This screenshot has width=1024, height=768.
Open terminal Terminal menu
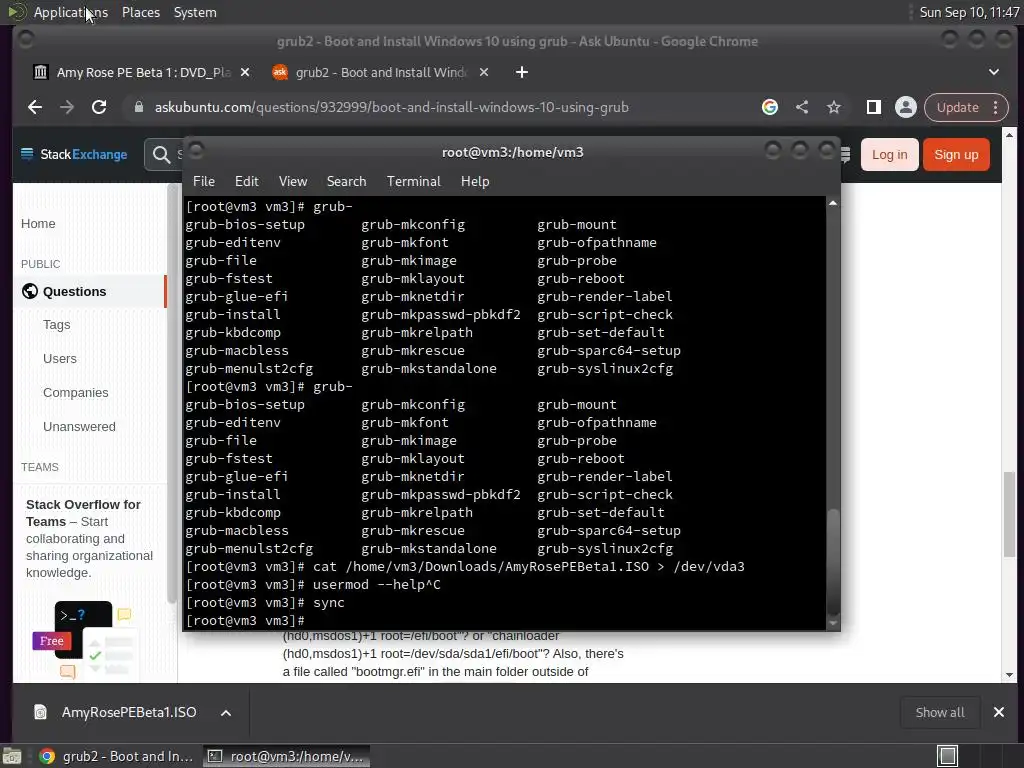[413, 182]
